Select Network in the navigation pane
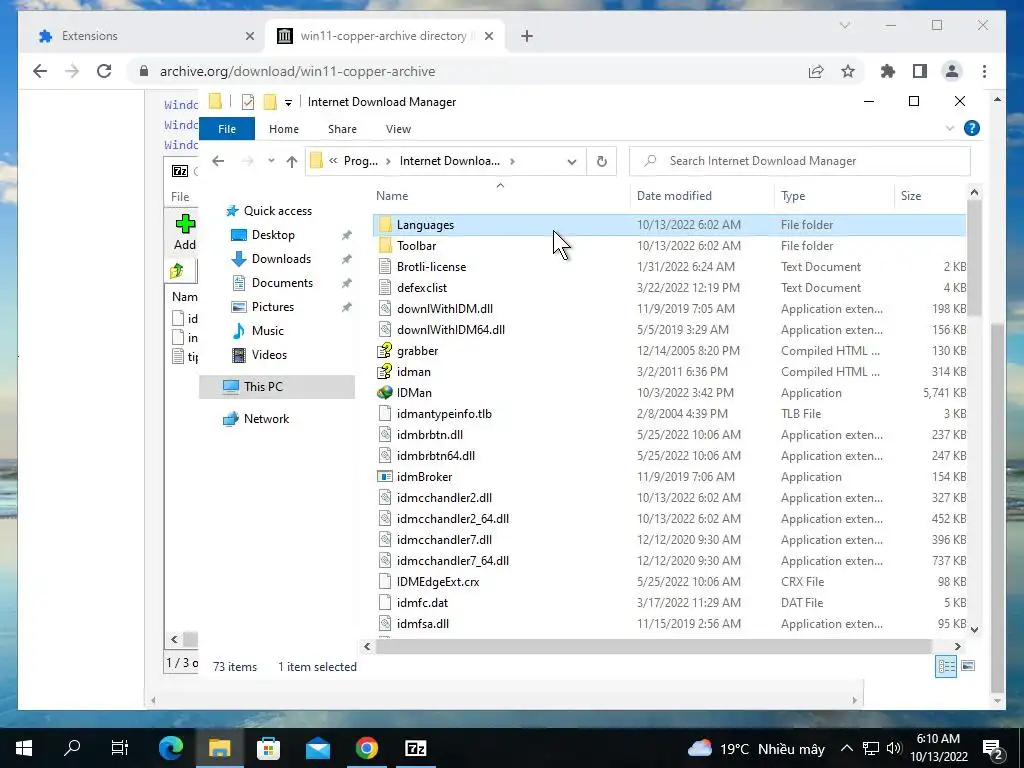This screenshot has width=1024, height=768. pyautogui.click(x=266, y=419)
